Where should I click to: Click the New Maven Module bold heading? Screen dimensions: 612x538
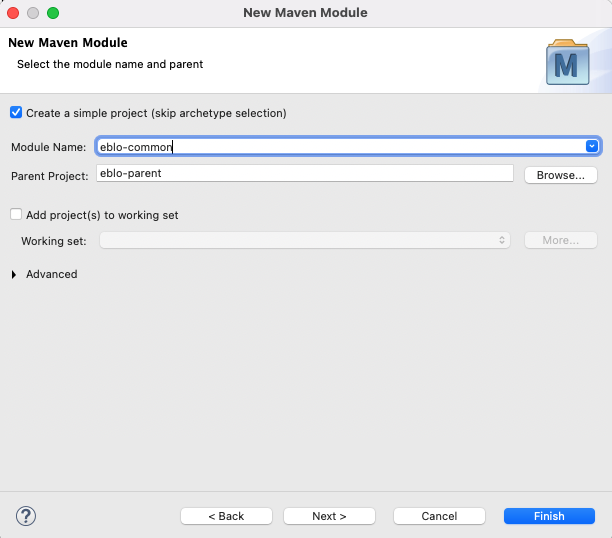(68, 42)
